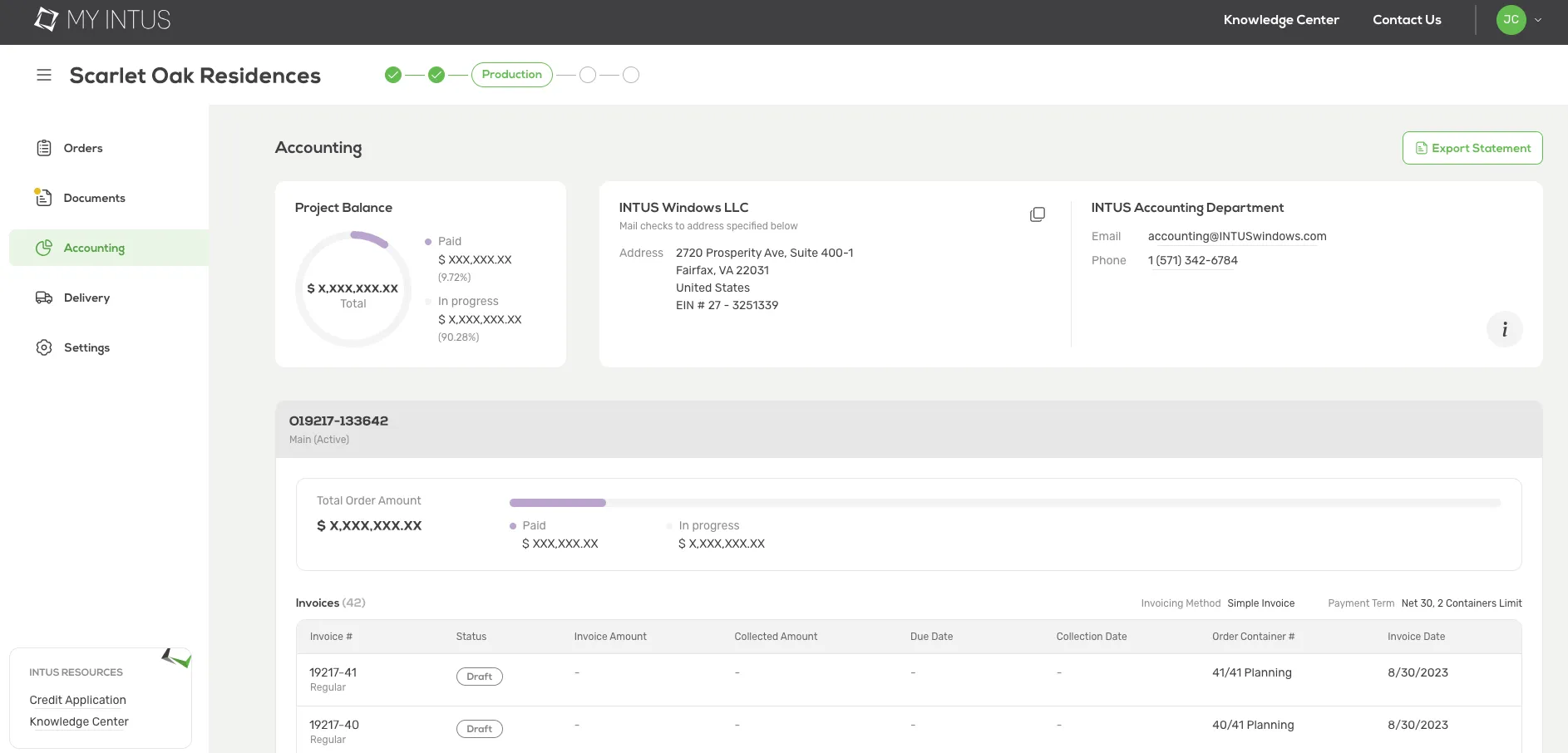Open Delivery using the truck icon

[x=44, y=297]
